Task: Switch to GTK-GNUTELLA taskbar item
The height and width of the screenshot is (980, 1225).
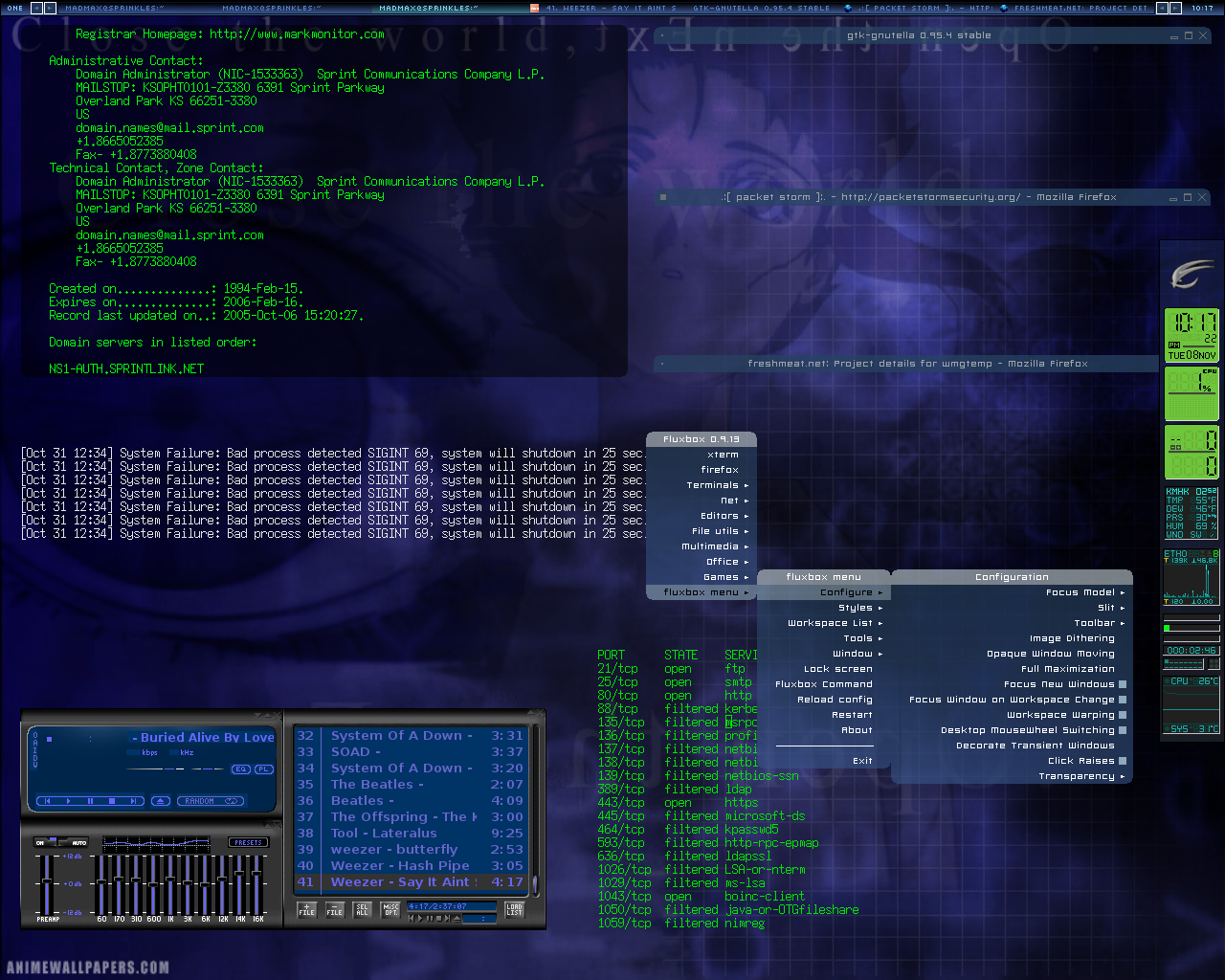Action: 762,8
